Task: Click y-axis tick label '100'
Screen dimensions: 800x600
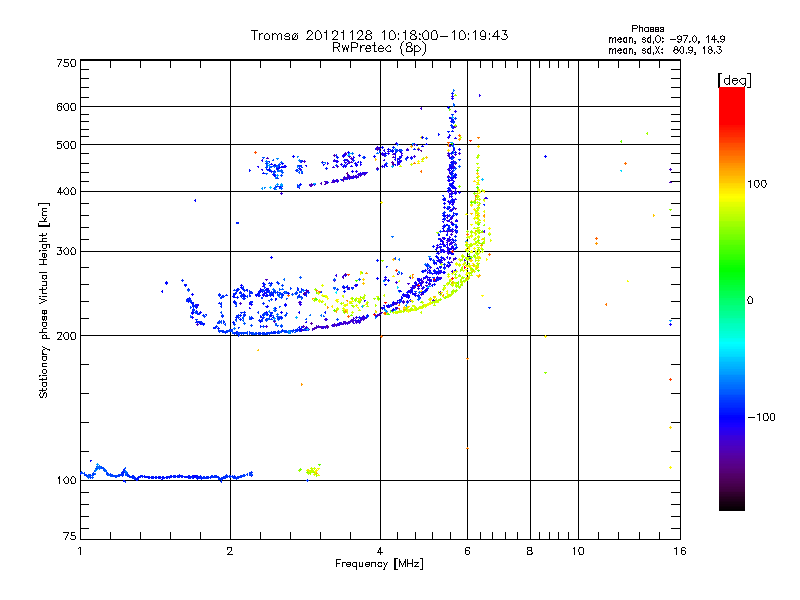Action: [x=66, y=480]
